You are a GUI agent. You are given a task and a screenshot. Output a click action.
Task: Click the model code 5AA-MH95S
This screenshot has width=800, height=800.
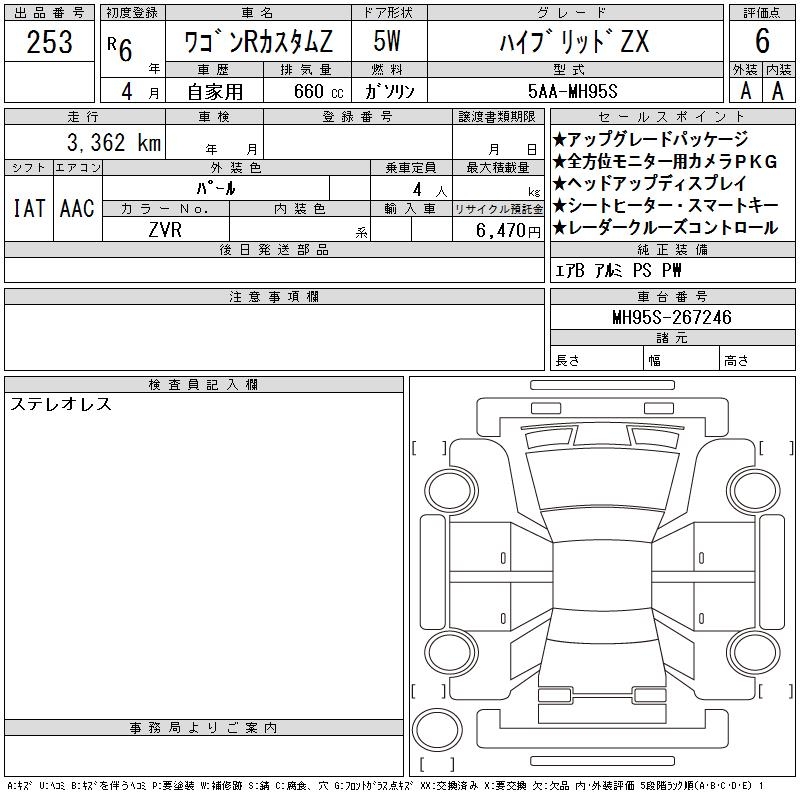tap(573, 91)
